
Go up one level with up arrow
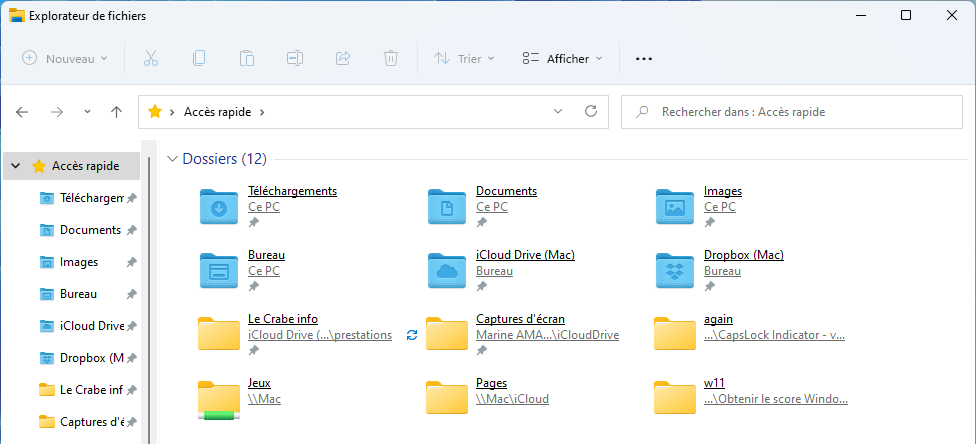[x=116, y=112]
